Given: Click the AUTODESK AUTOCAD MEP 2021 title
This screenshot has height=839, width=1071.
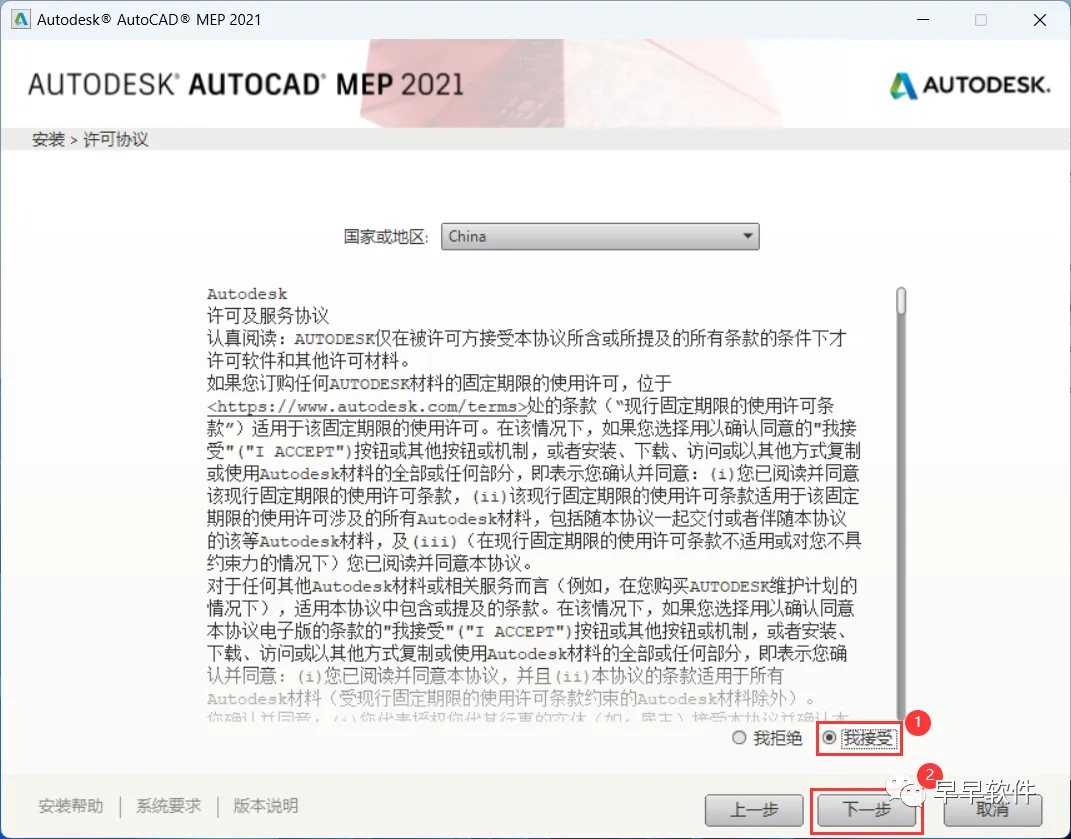Looking at the screenshot, I should click(x=246, y=85).
